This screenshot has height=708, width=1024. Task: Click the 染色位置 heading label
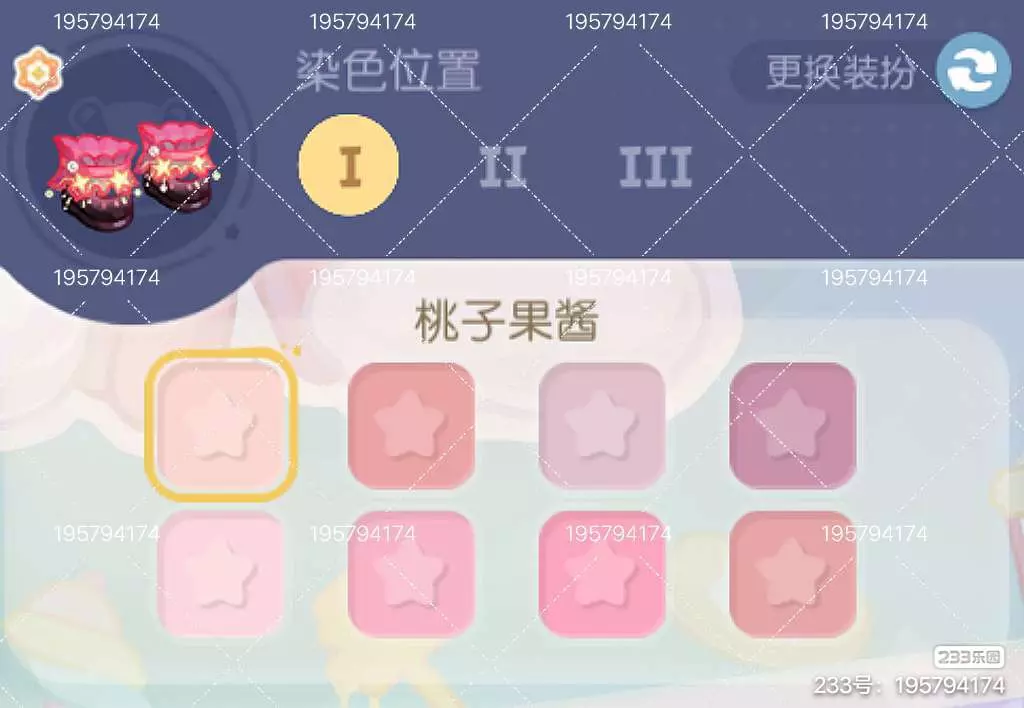(389, 71)
